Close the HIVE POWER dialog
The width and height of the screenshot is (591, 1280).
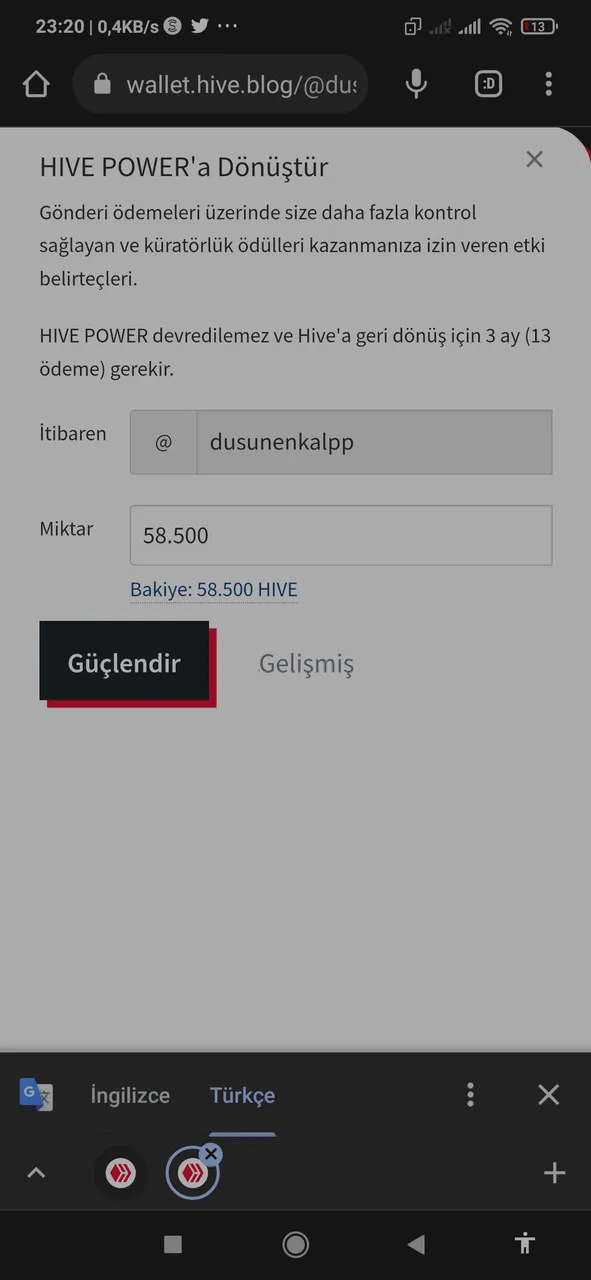[534, 159]
